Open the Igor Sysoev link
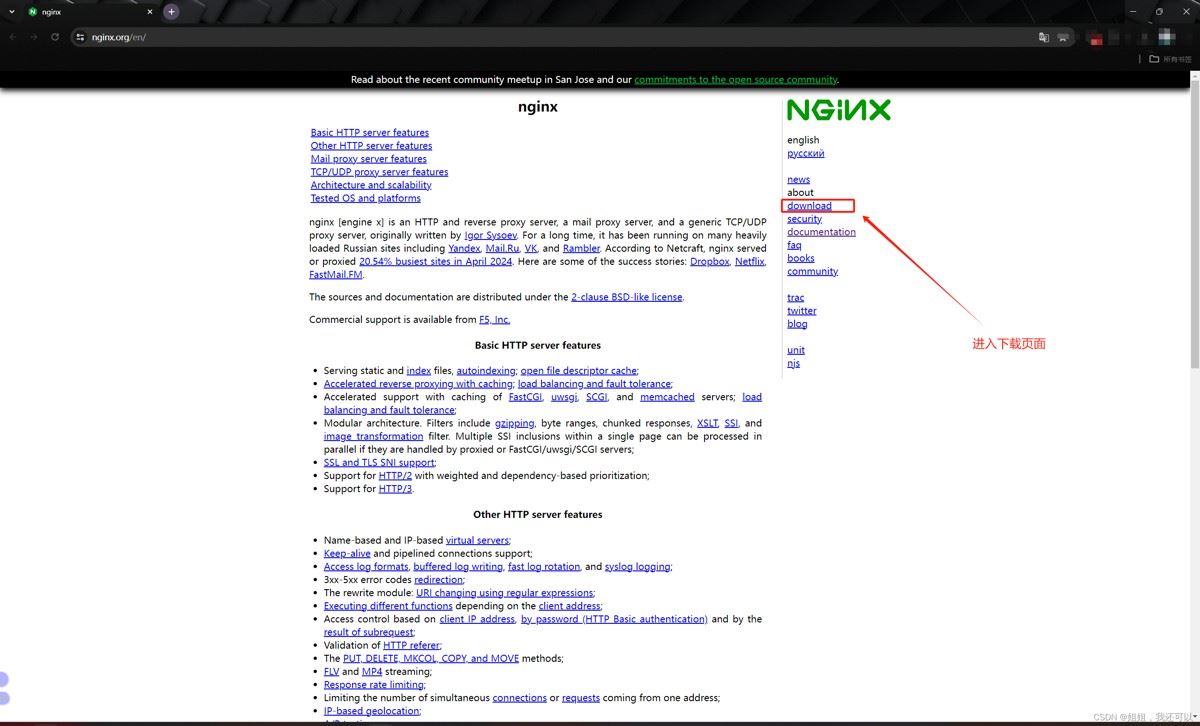The image size is (1200, 726). [x=490, y=235]
